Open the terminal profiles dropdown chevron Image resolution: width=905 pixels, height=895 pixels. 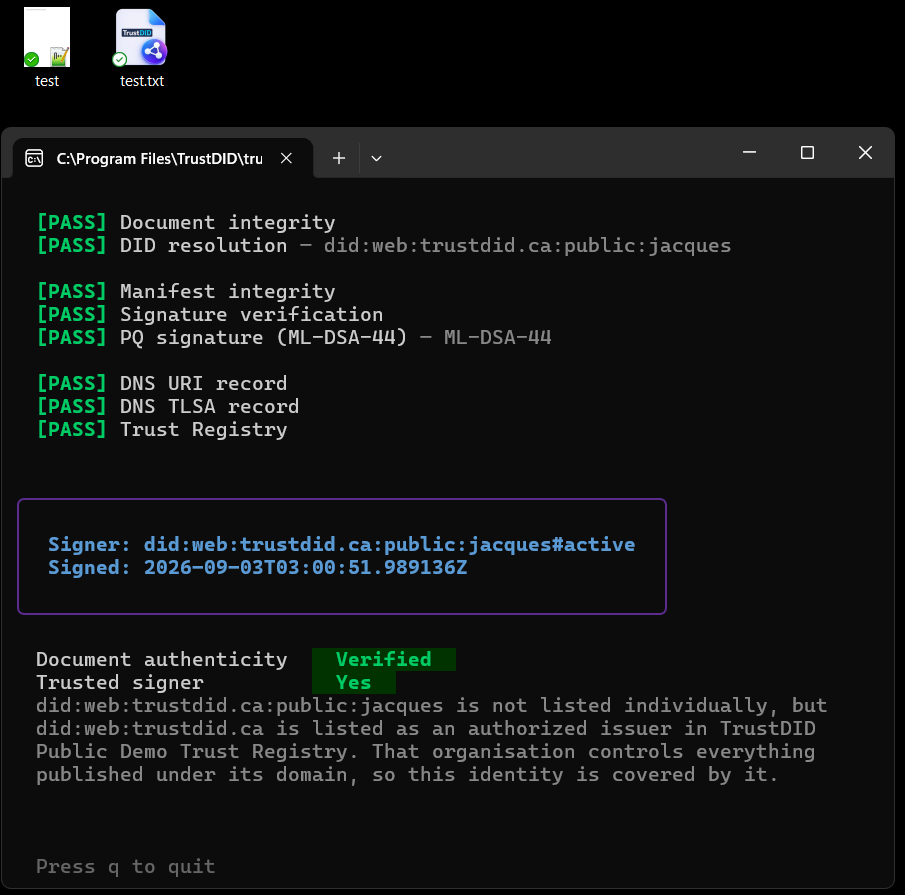(x=376, y=158)
